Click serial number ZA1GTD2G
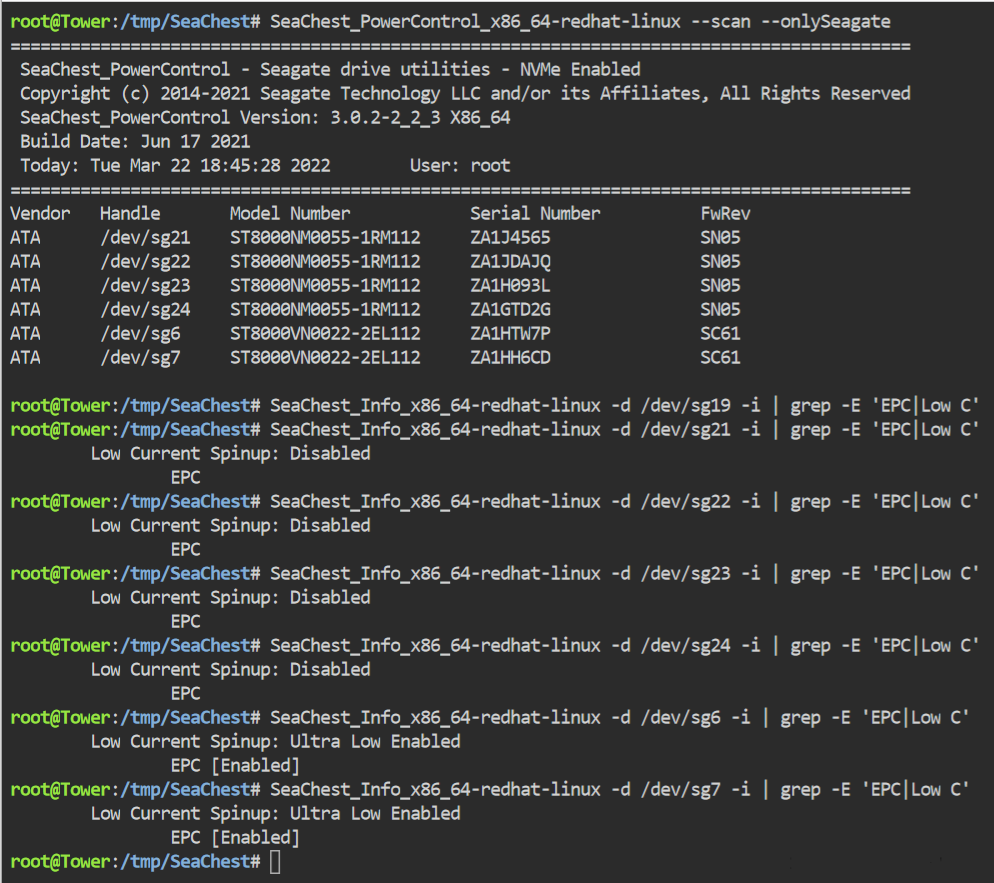994x883 pixels. [510, 310]
